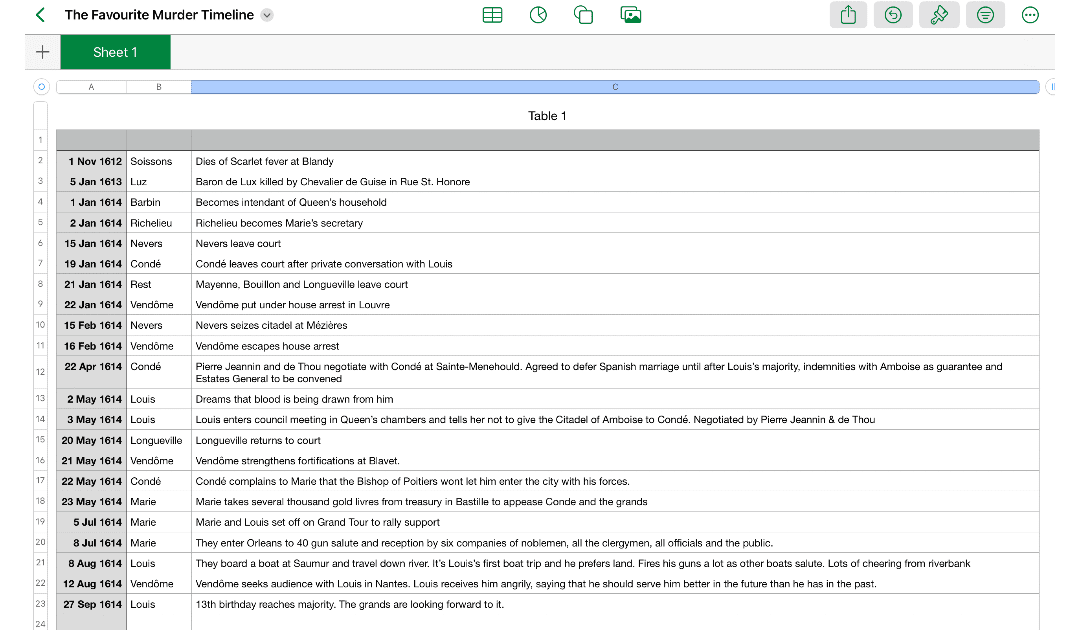Select cell 'Dies of Scarlet fever at Blandy'
1080x630 pixels.
[x=615, y=161]
